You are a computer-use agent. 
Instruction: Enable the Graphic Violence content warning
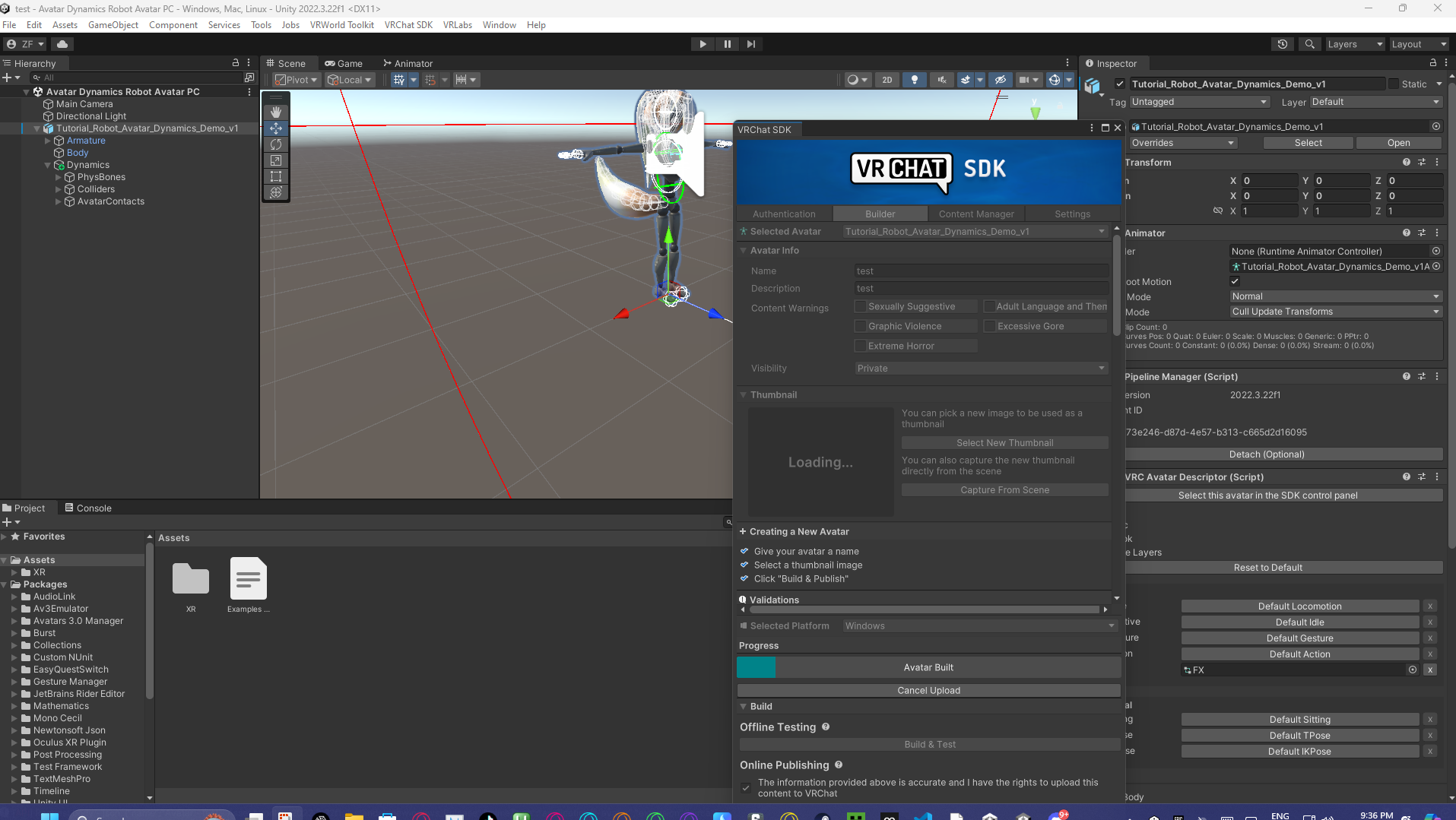(x=861, y=326)
